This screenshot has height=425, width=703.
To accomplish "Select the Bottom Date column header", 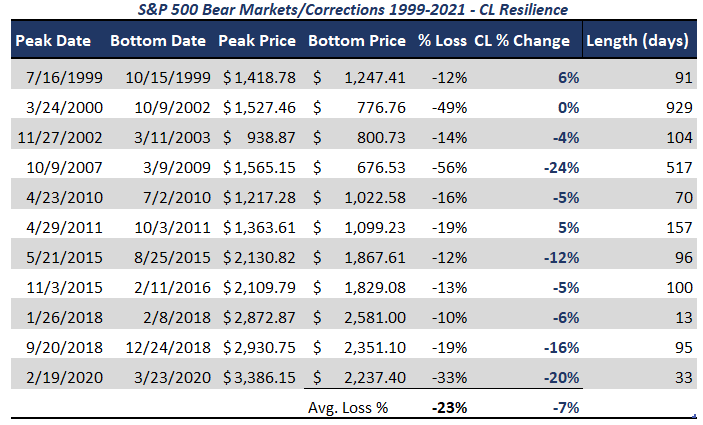I will [158, 41].
